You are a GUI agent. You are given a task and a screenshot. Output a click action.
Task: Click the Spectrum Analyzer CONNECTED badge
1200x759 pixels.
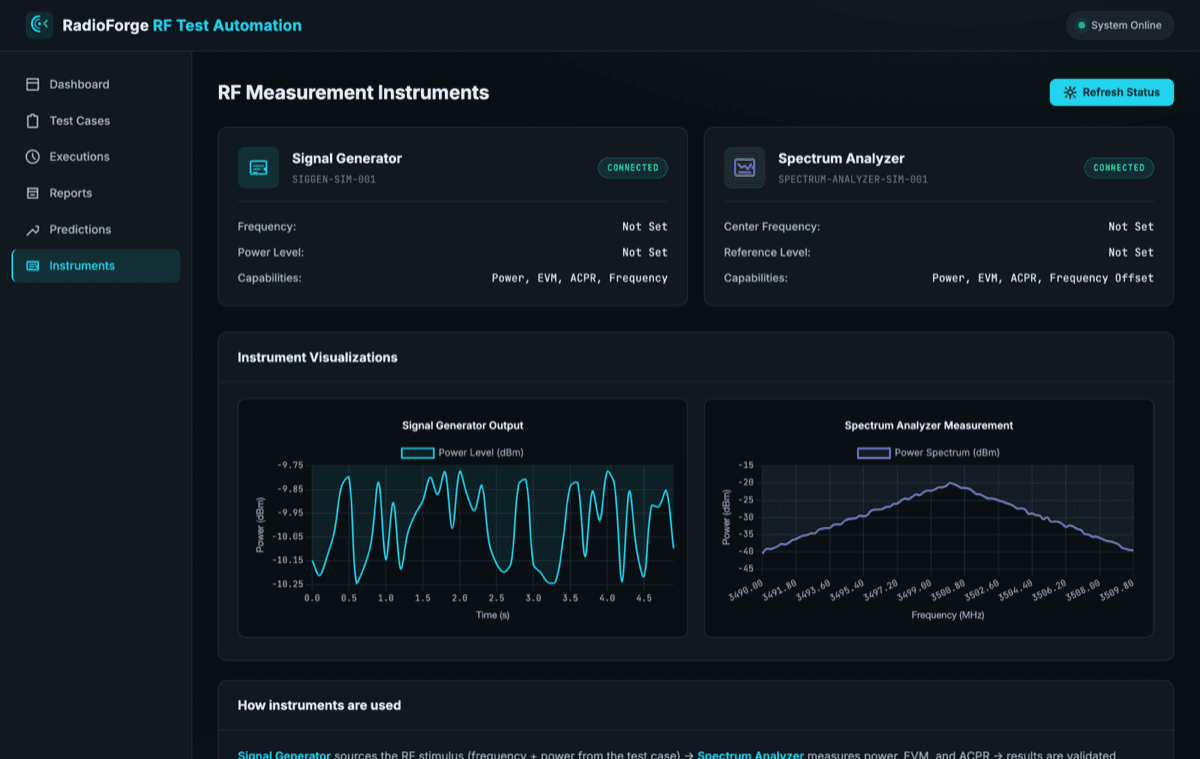point(1119,168)
